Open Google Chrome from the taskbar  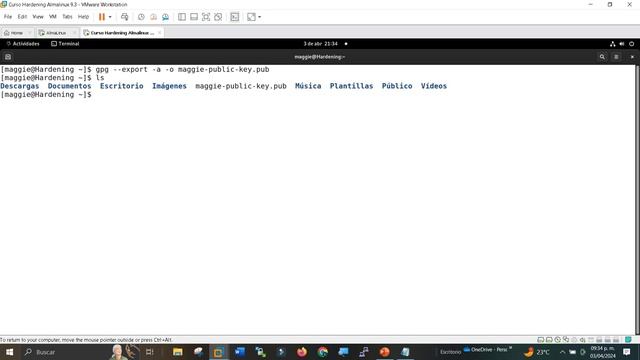tap(322, 352)
